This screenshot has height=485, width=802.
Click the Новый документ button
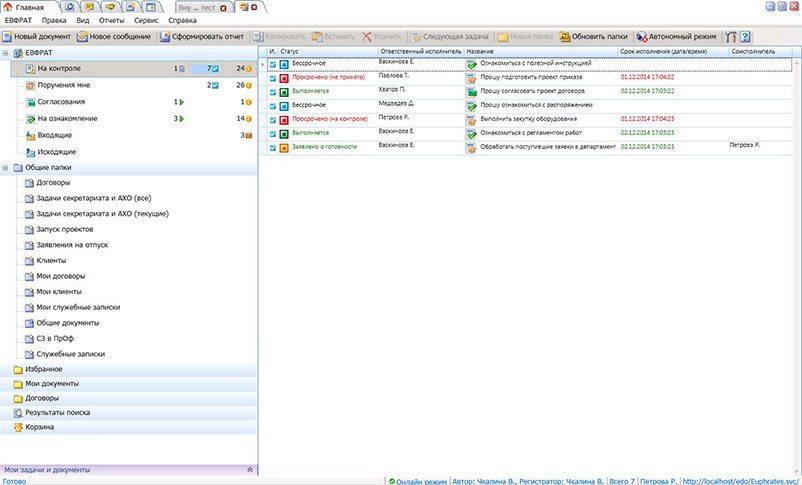coord(37,37)
